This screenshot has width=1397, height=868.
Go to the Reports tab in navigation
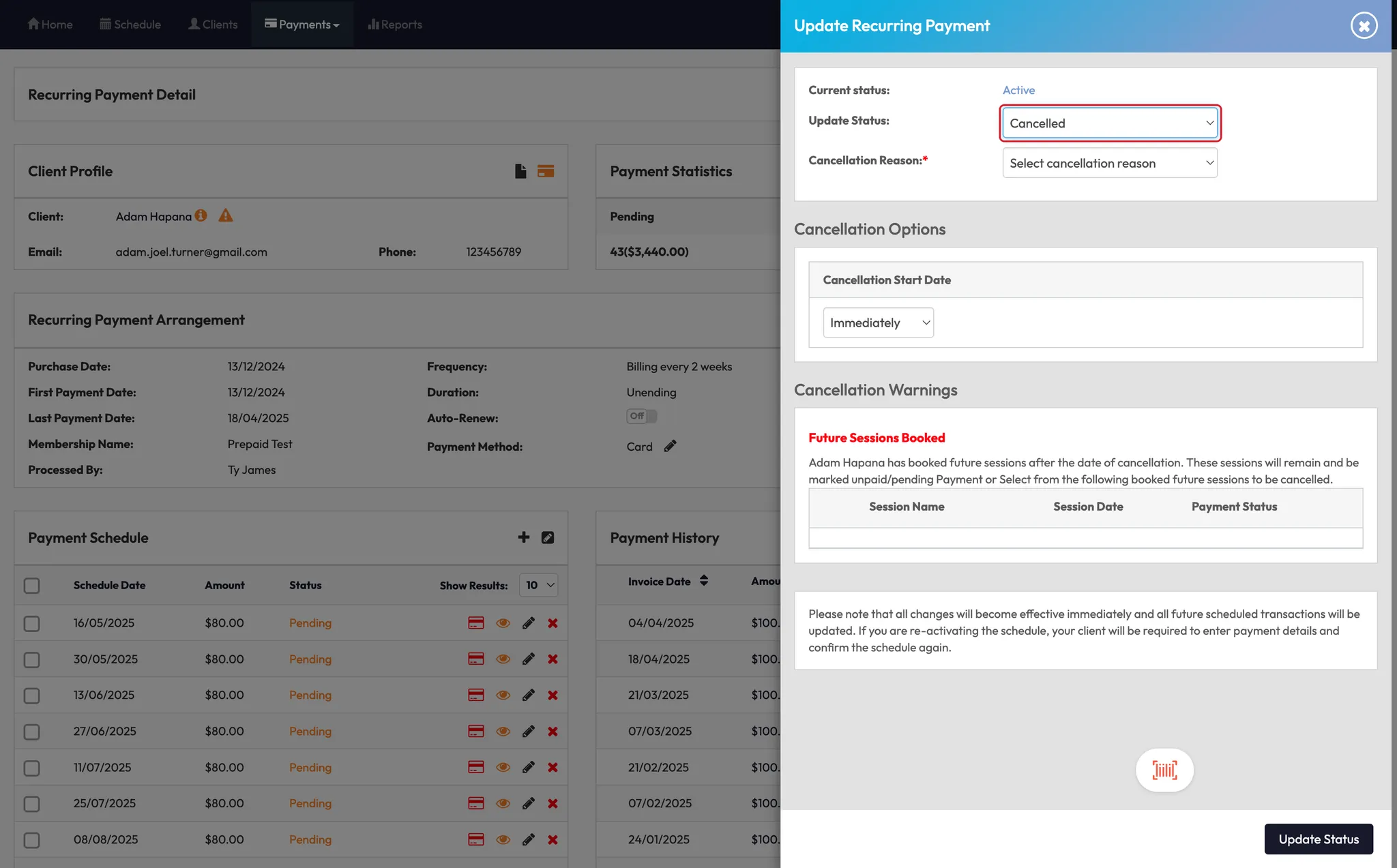395,25
